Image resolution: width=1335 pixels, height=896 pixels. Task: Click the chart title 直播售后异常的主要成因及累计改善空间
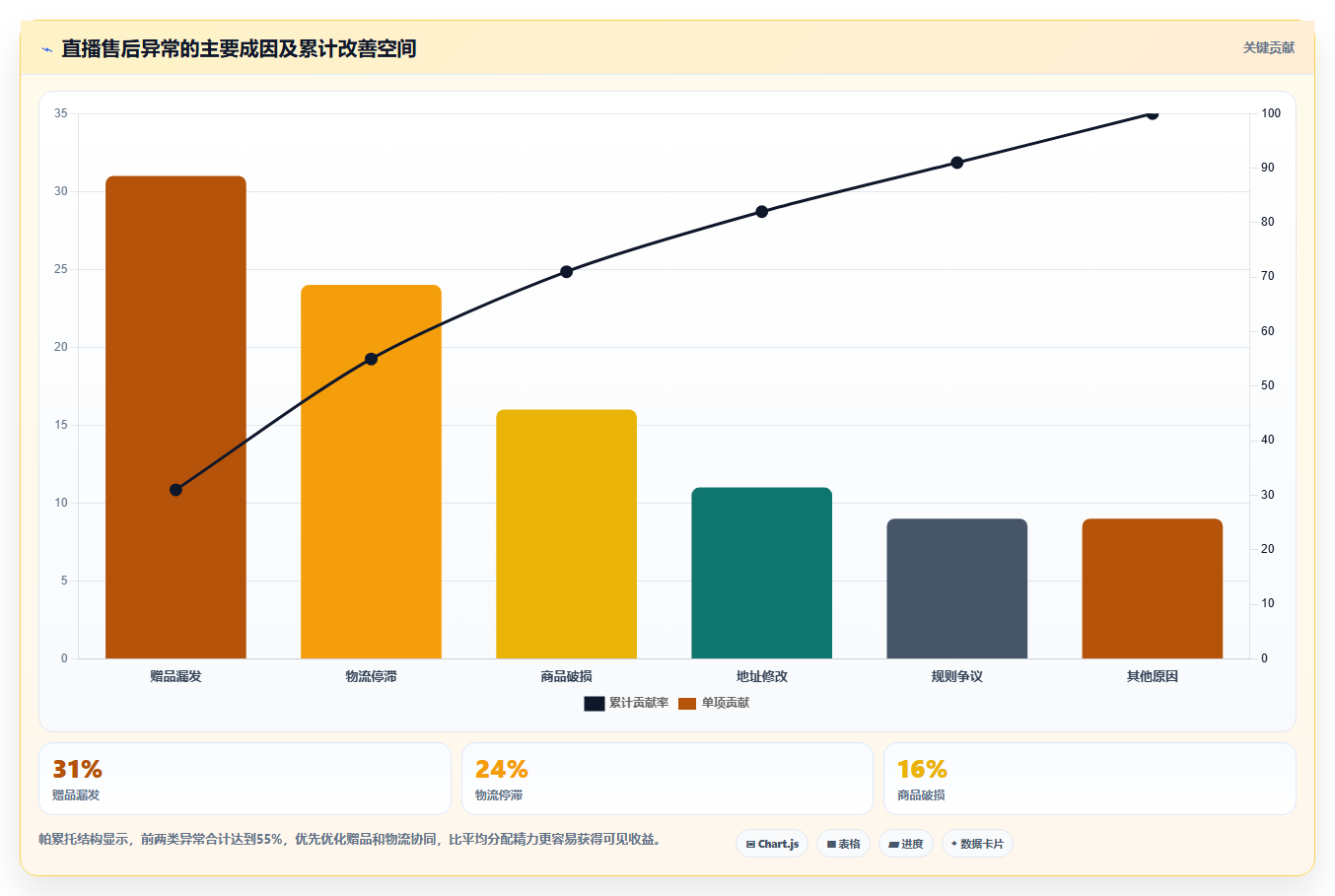239,48
